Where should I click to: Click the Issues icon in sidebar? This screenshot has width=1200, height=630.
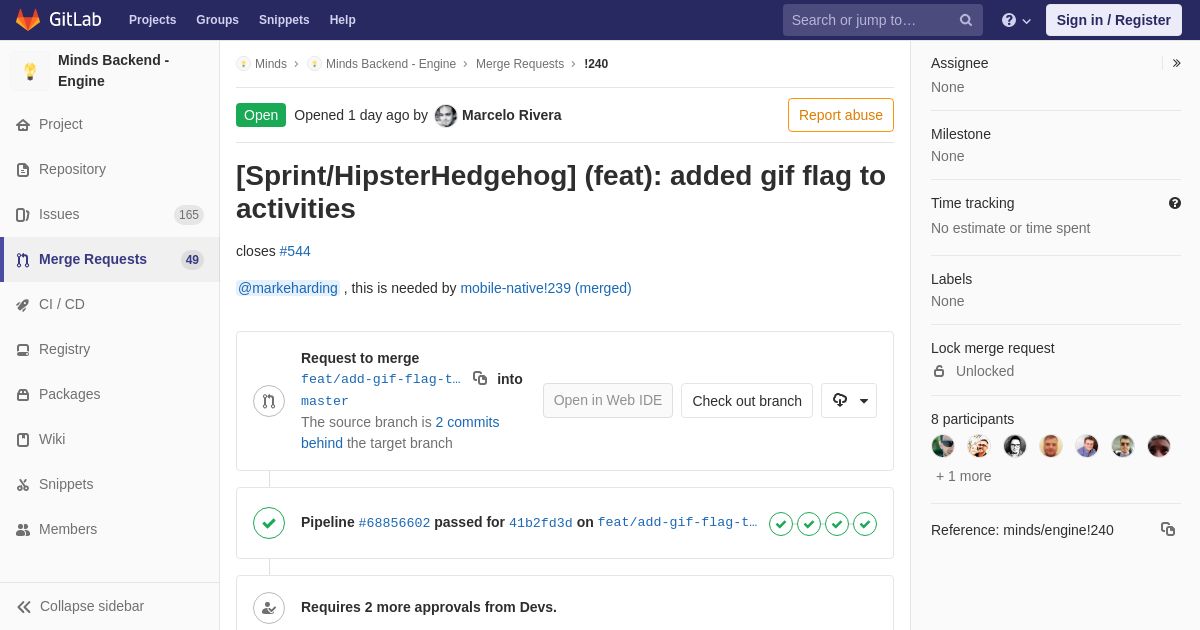pyautogui.click(x=23, y=215)
